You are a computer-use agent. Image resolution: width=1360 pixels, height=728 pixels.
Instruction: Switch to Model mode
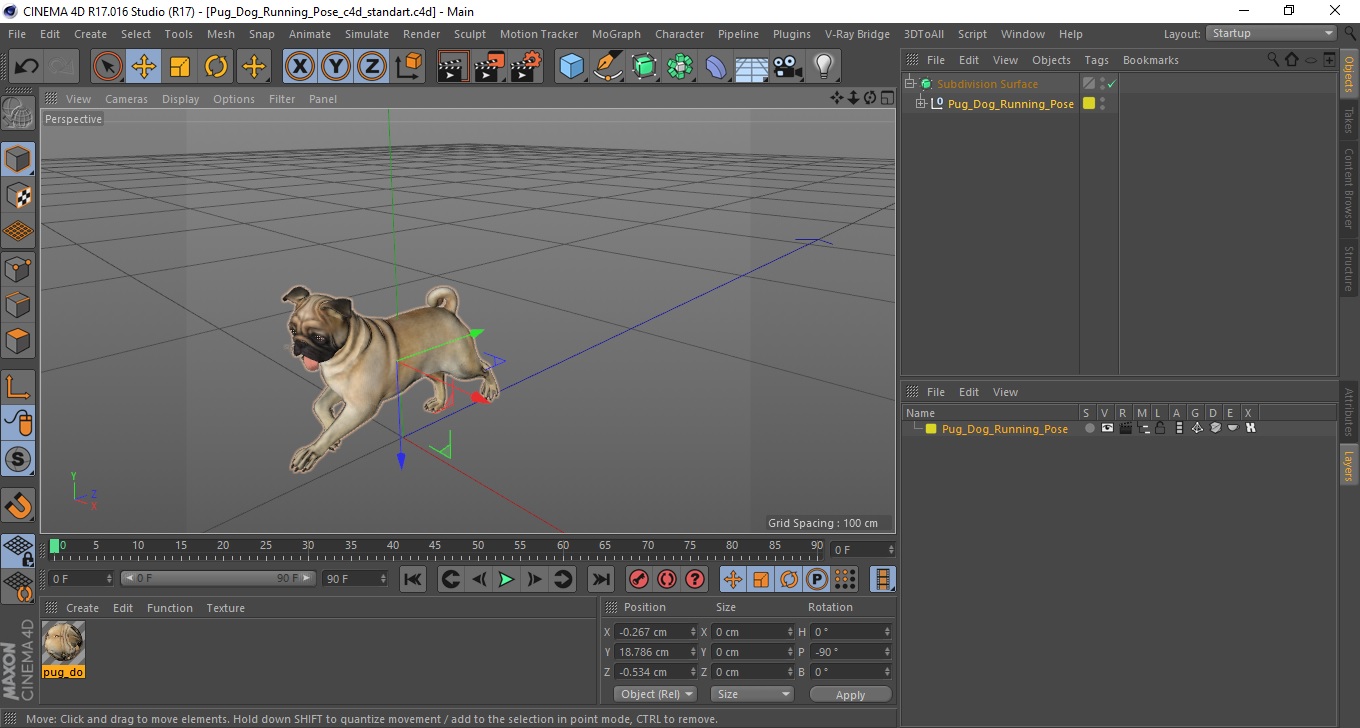[18, 159]
